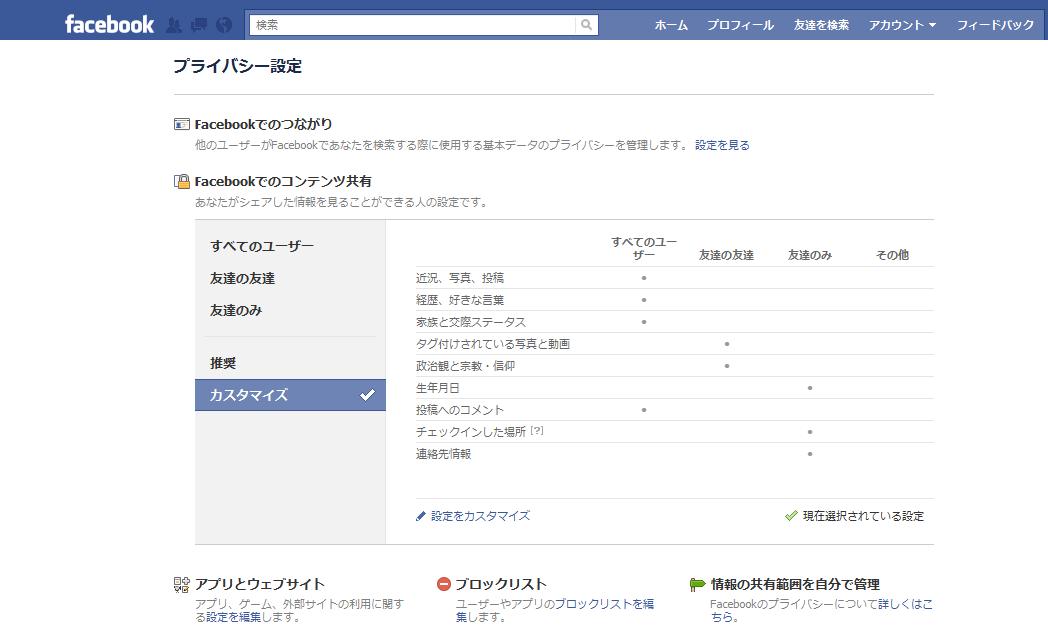
Task: Click green flag icon for 情報の共有範囲
Action: tap(697, 585)
